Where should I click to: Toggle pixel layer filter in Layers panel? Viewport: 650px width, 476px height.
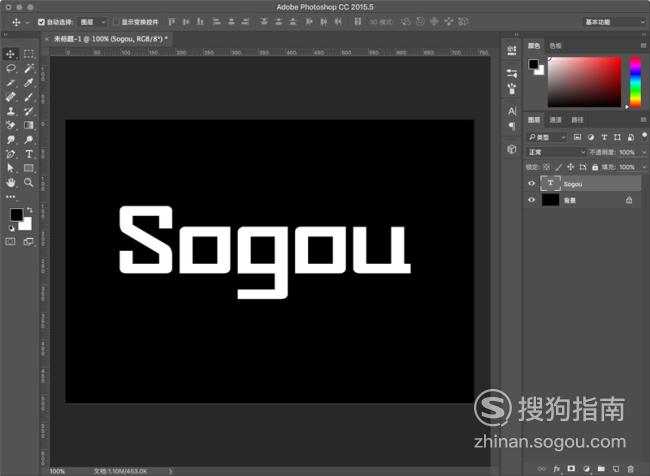577,137
